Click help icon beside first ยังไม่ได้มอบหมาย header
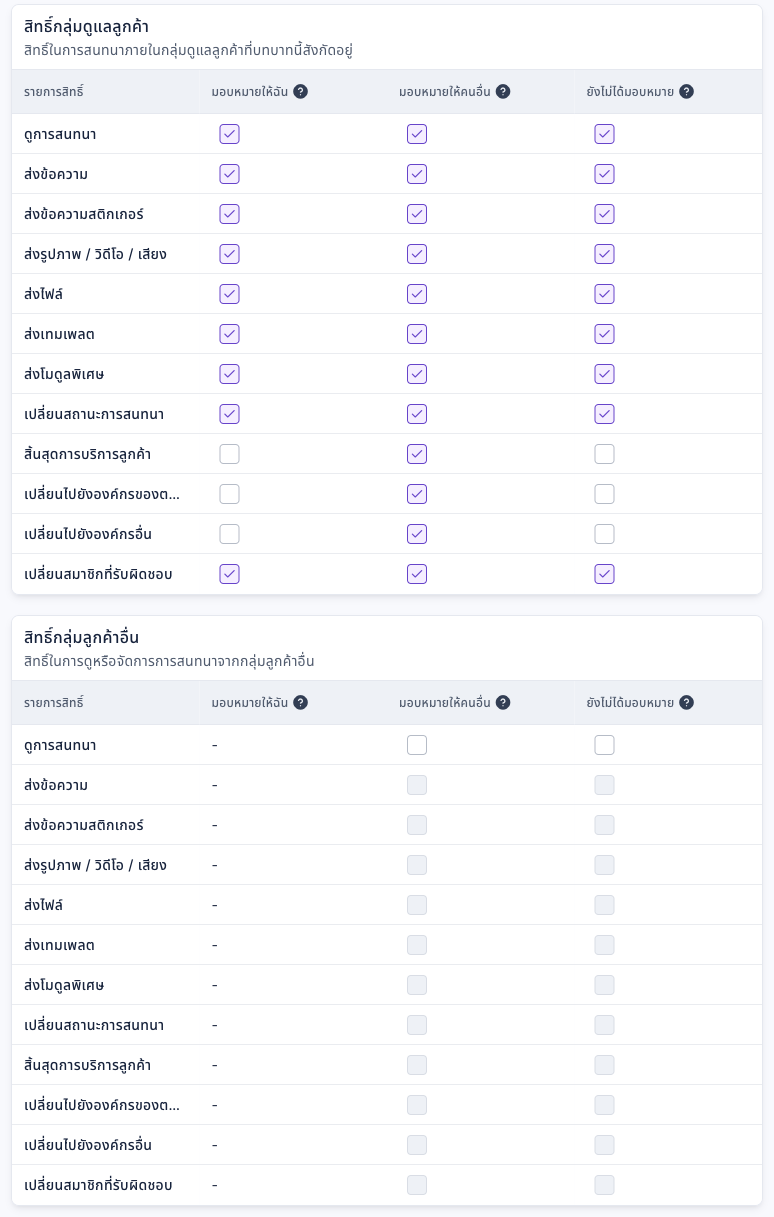Viewport: 774px width, 1217px height. pyautogui.click(x=686, y=92)
